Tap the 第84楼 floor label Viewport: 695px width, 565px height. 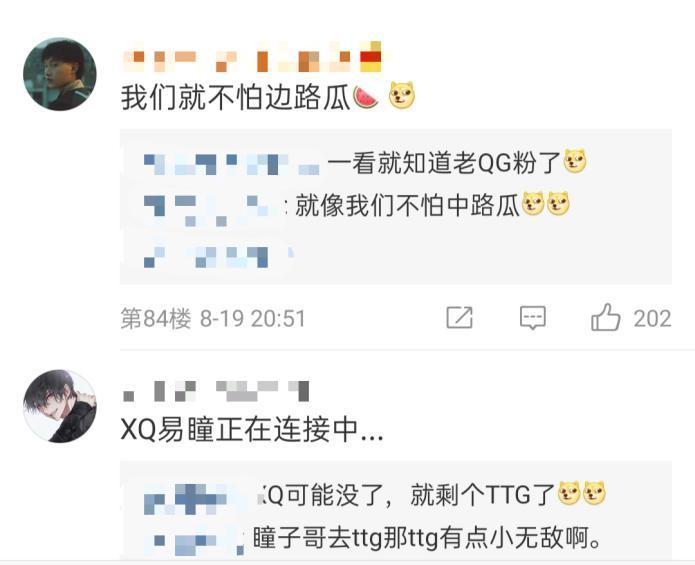click(x=156, y=319)
